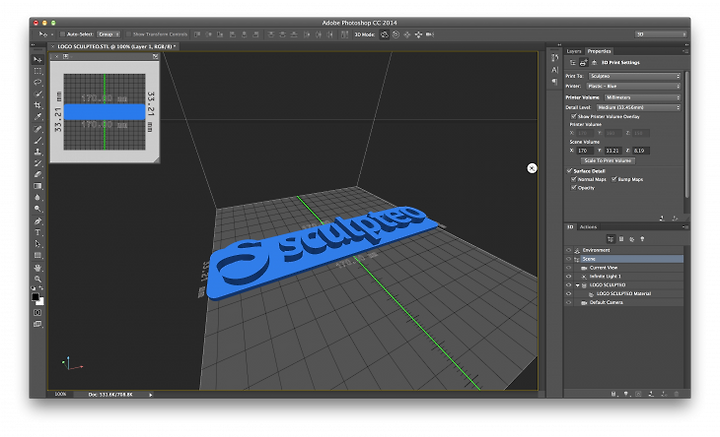Choose the Roll 3D object mode icon
The image size is (720, 437).
pos(396,34)
